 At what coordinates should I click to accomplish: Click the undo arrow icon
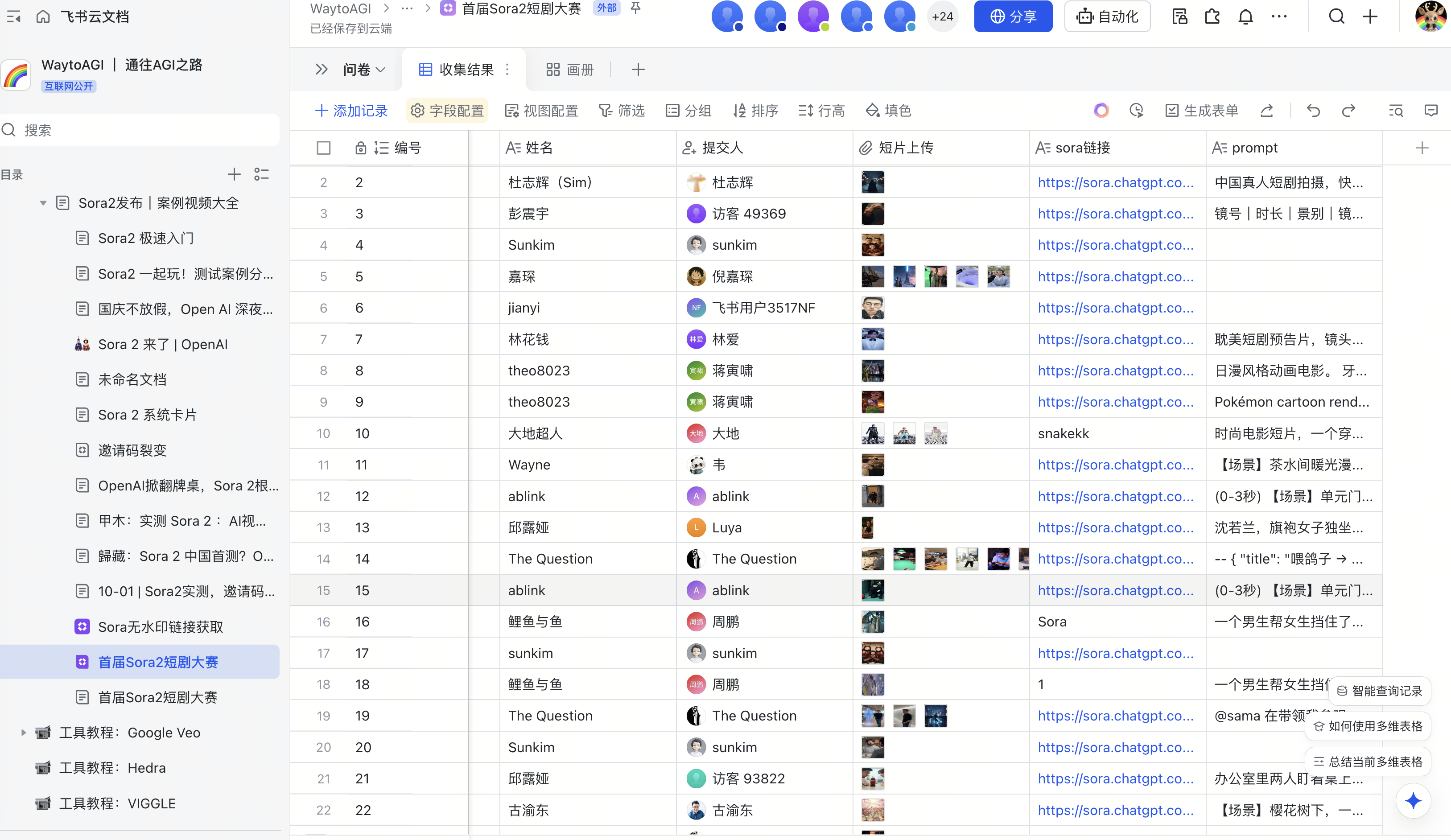[x=1313, y=111]
